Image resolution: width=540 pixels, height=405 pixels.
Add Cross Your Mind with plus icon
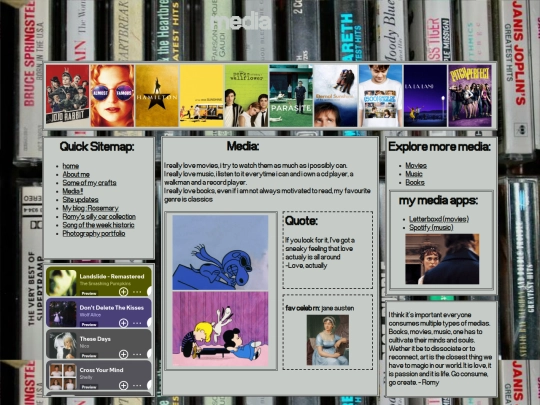pyautogui.click(x=123, y=385)
